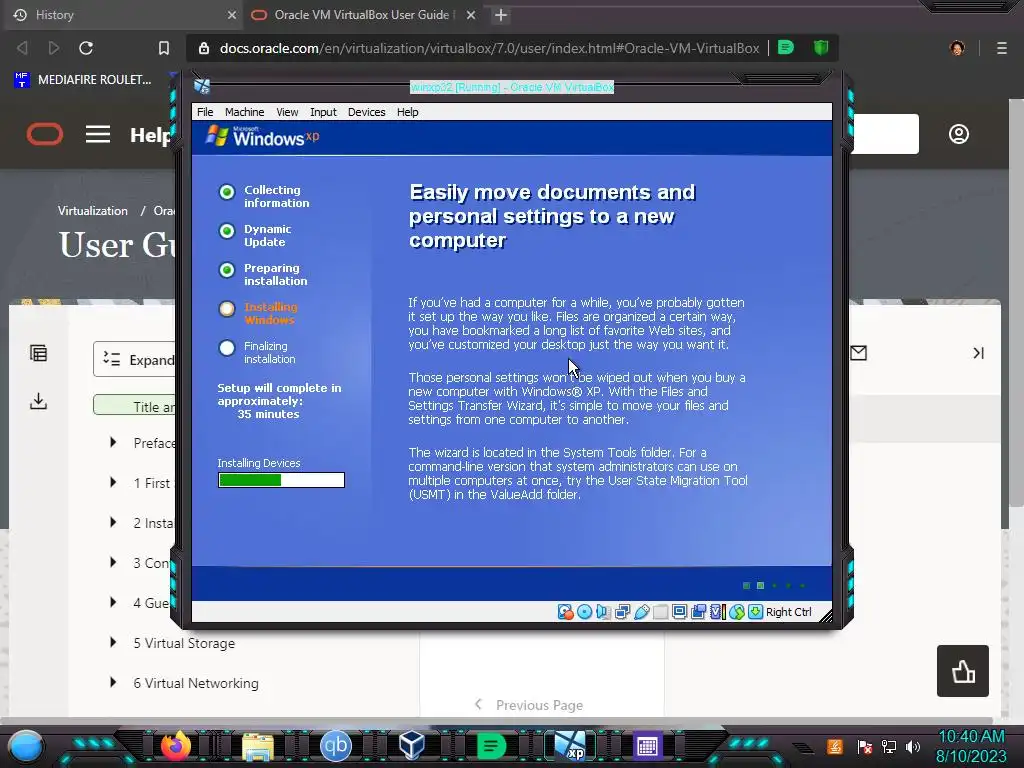Screen dimensions: 1024x768
Task: Collapse the right panel arrow icon
Action: 978,353
